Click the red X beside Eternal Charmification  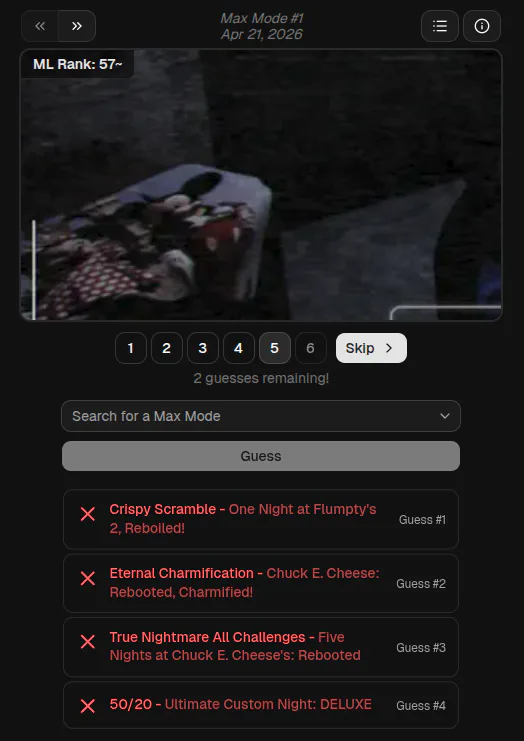click(88, 578)
